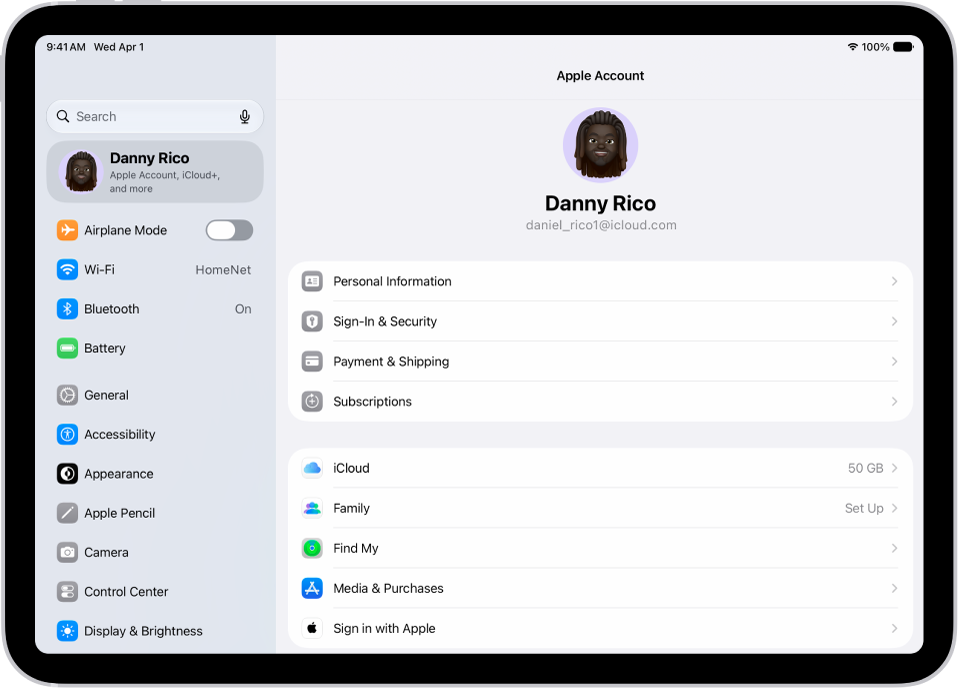Screen dimensions: 960x690
Task: Click the Media & Purchases App Store icon
Action: 312,588
